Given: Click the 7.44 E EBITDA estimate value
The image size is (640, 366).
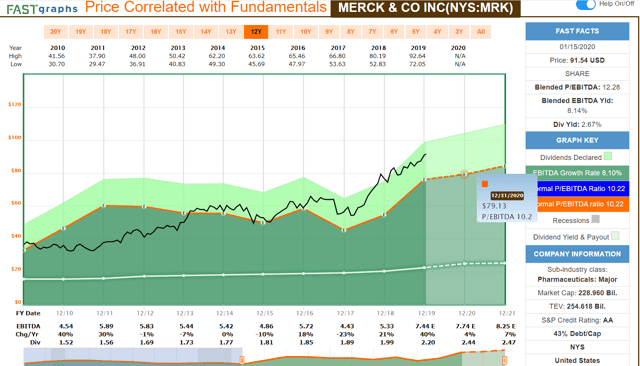Looking at the screenshot, I should [426, 326].
